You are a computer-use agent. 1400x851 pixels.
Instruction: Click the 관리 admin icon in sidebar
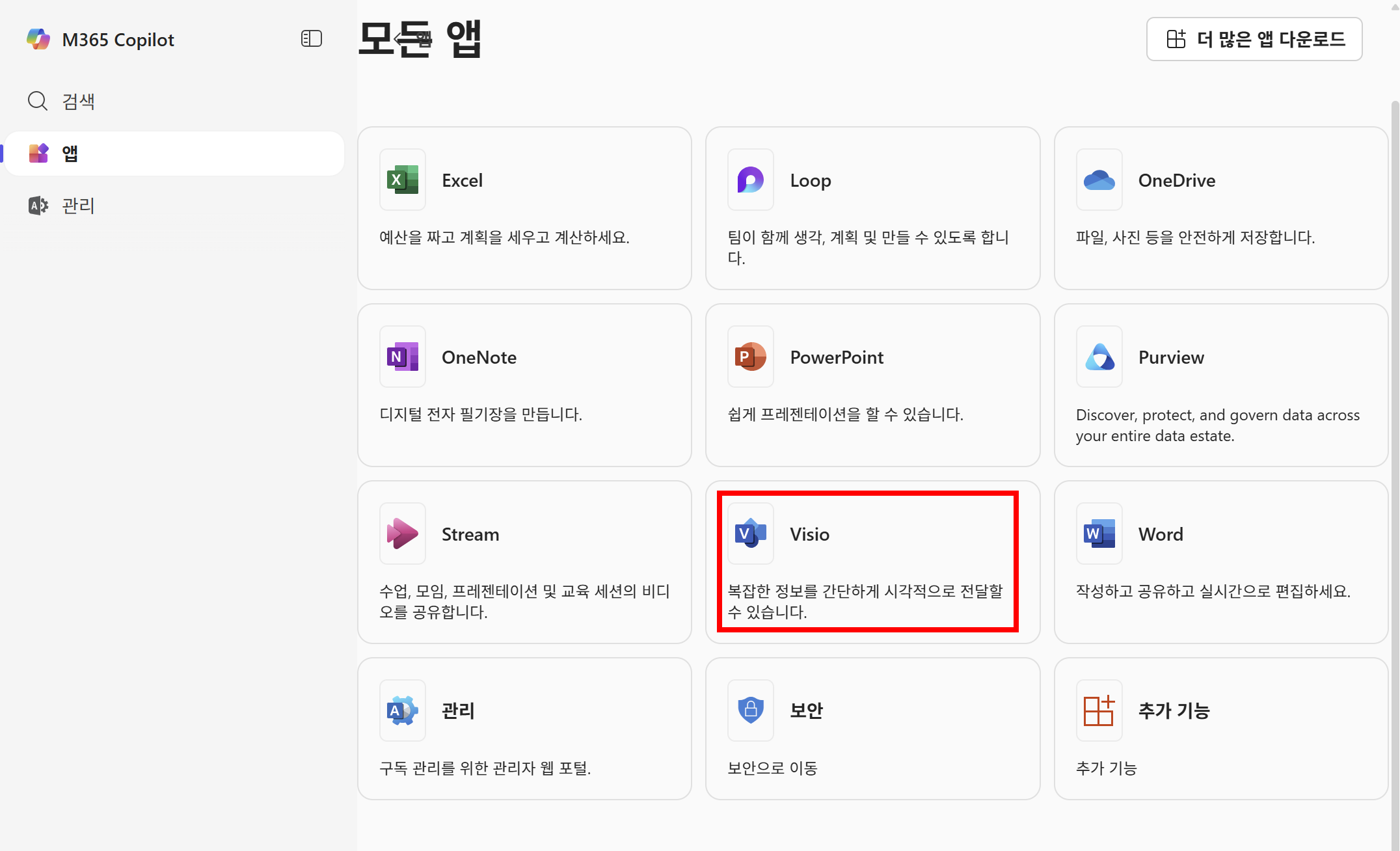click(38, 206)
